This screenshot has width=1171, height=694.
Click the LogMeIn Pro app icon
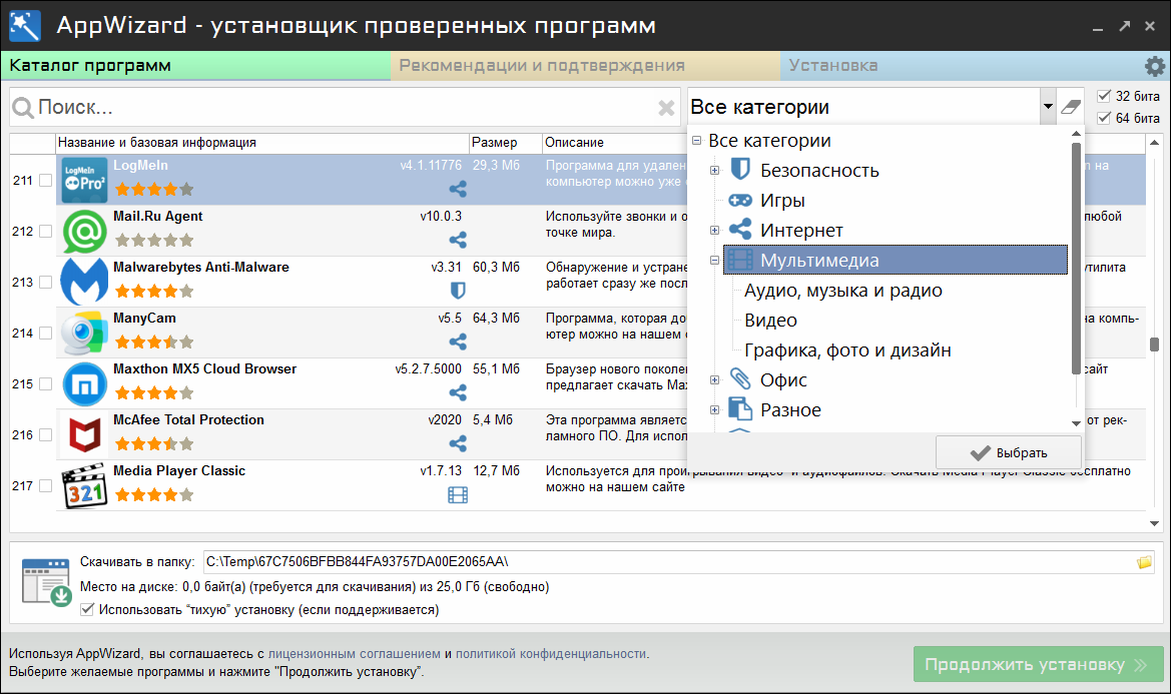(x=84, y=180)
